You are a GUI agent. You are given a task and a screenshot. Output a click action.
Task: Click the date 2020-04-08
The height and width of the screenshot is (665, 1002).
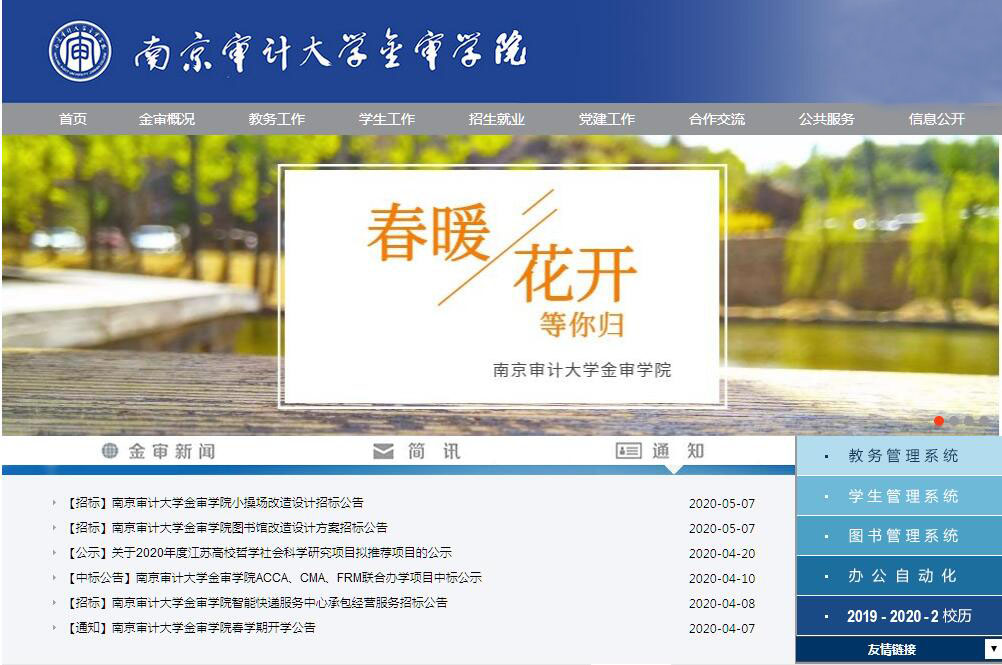pos(722,603)
